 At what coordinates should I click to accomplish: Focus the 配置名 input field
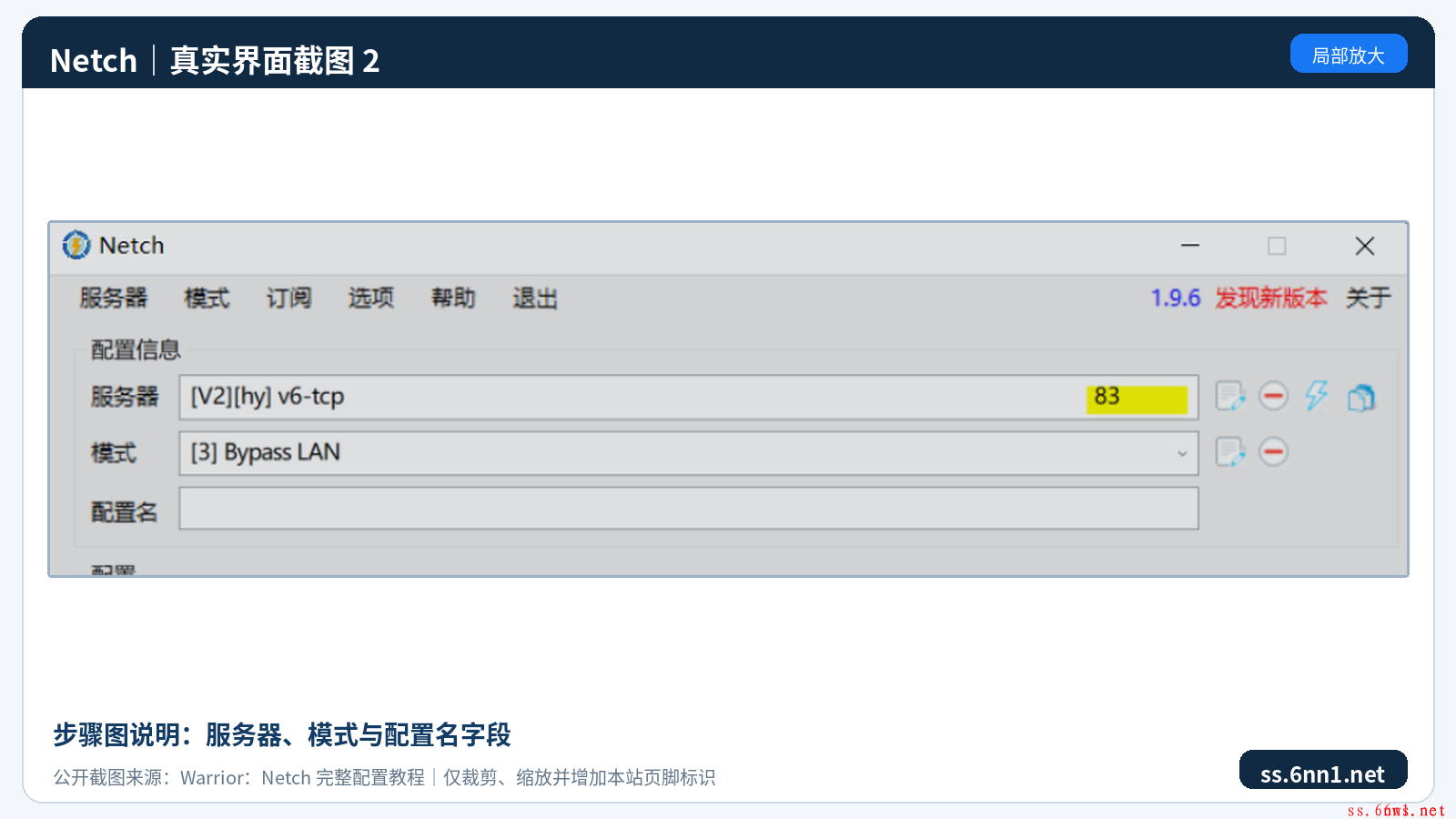click(x=689, y=508)
